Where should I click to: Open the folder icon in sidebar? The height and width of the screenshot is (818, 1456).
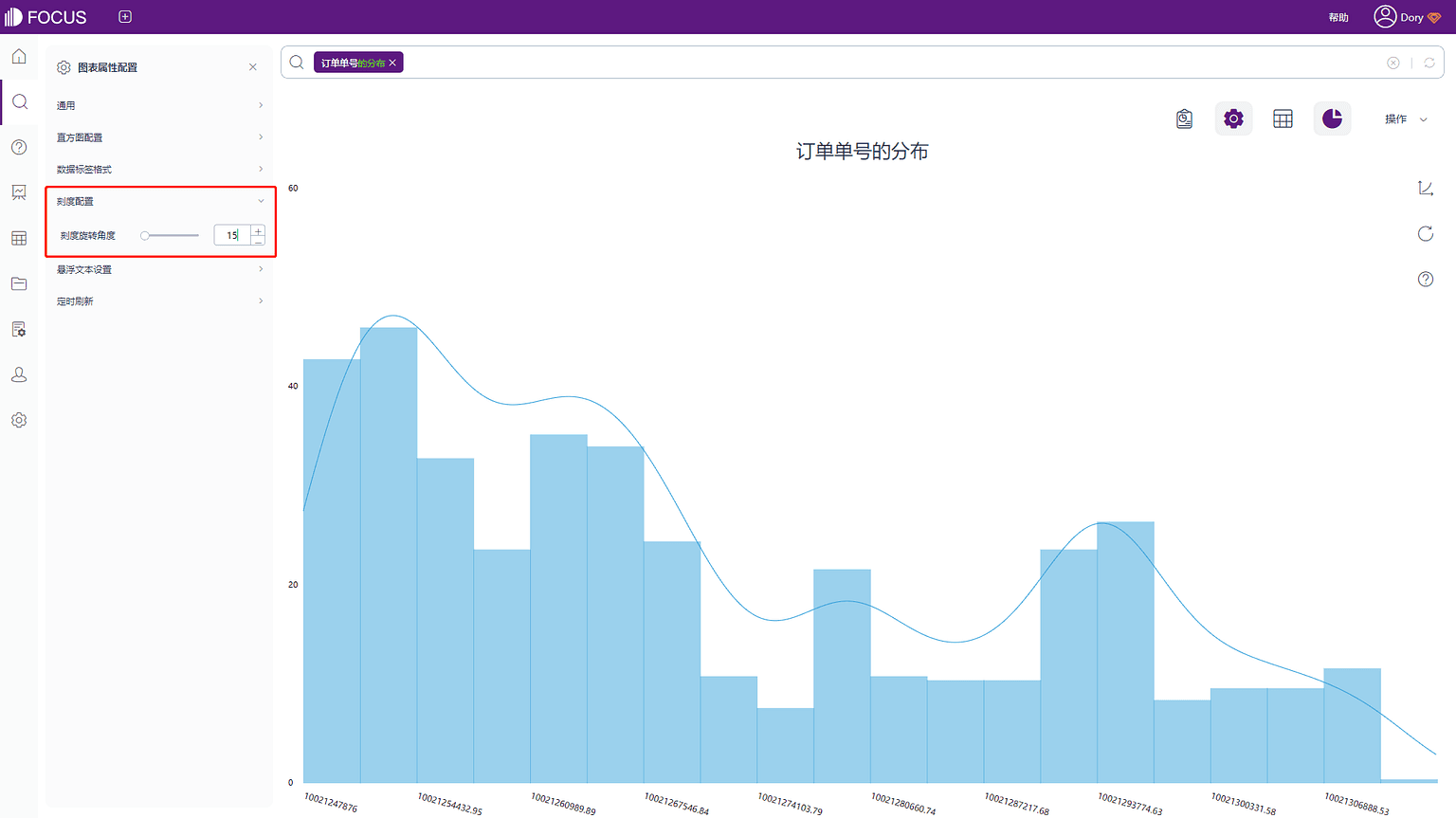(19, 283)
